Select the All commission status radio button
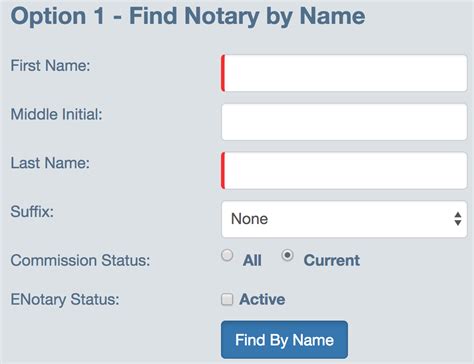Viewport: 474px width, 364px height. pos(227,256)
